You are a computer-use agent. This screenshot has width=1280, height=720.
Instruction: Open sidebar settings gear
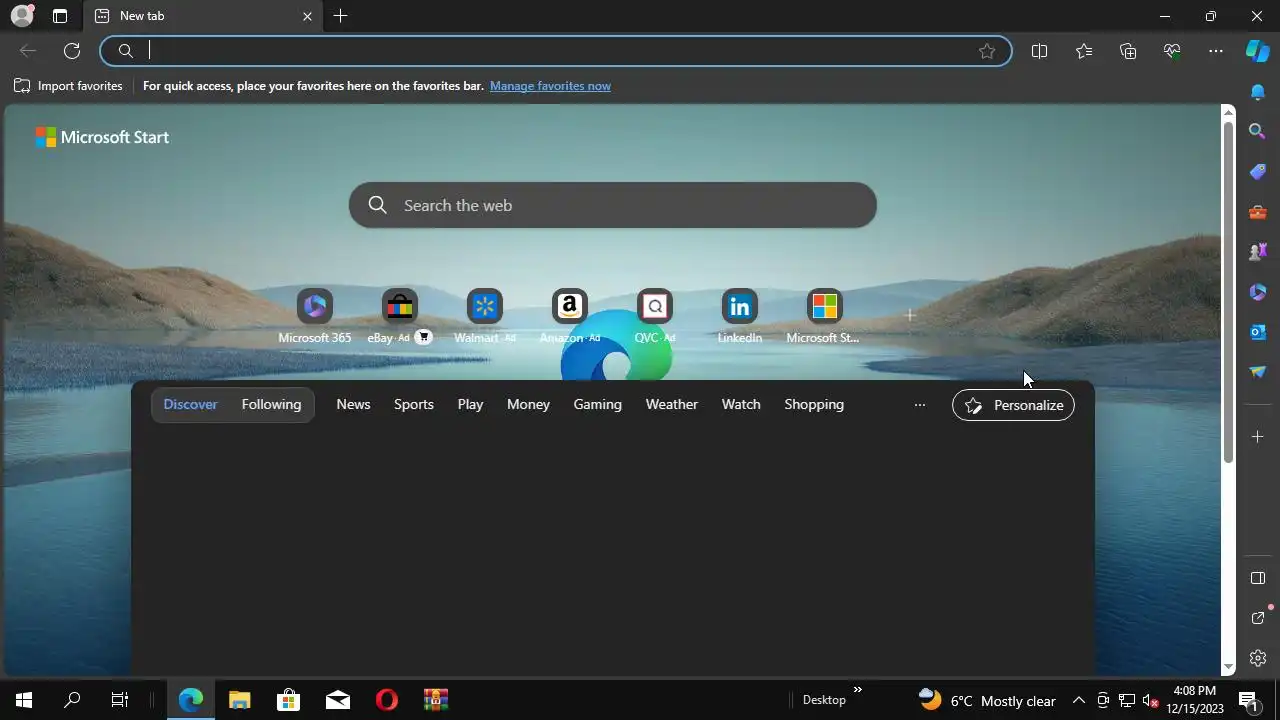click(x=1258, y=658)
